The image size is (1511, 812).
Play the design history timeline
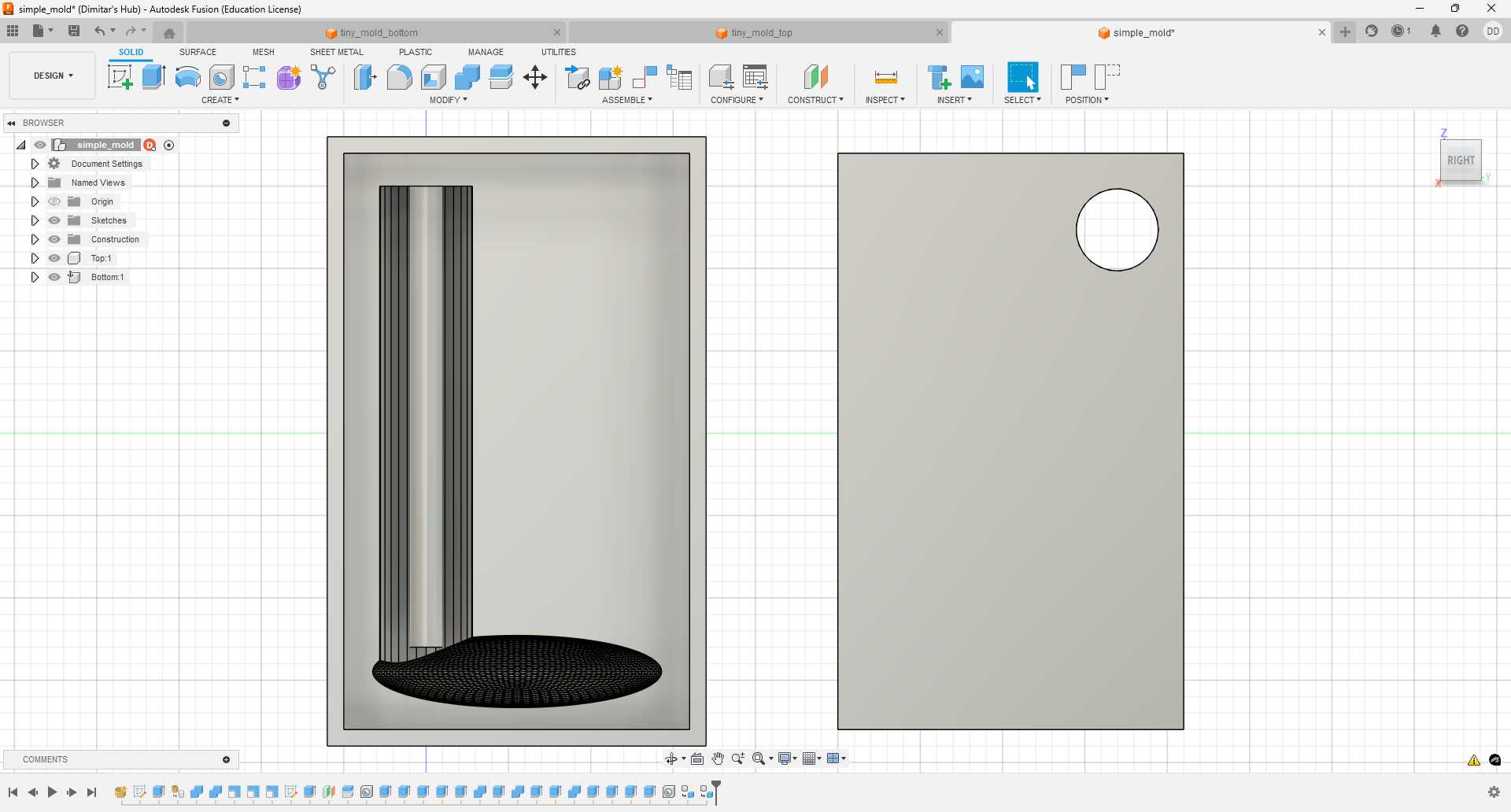51,792
